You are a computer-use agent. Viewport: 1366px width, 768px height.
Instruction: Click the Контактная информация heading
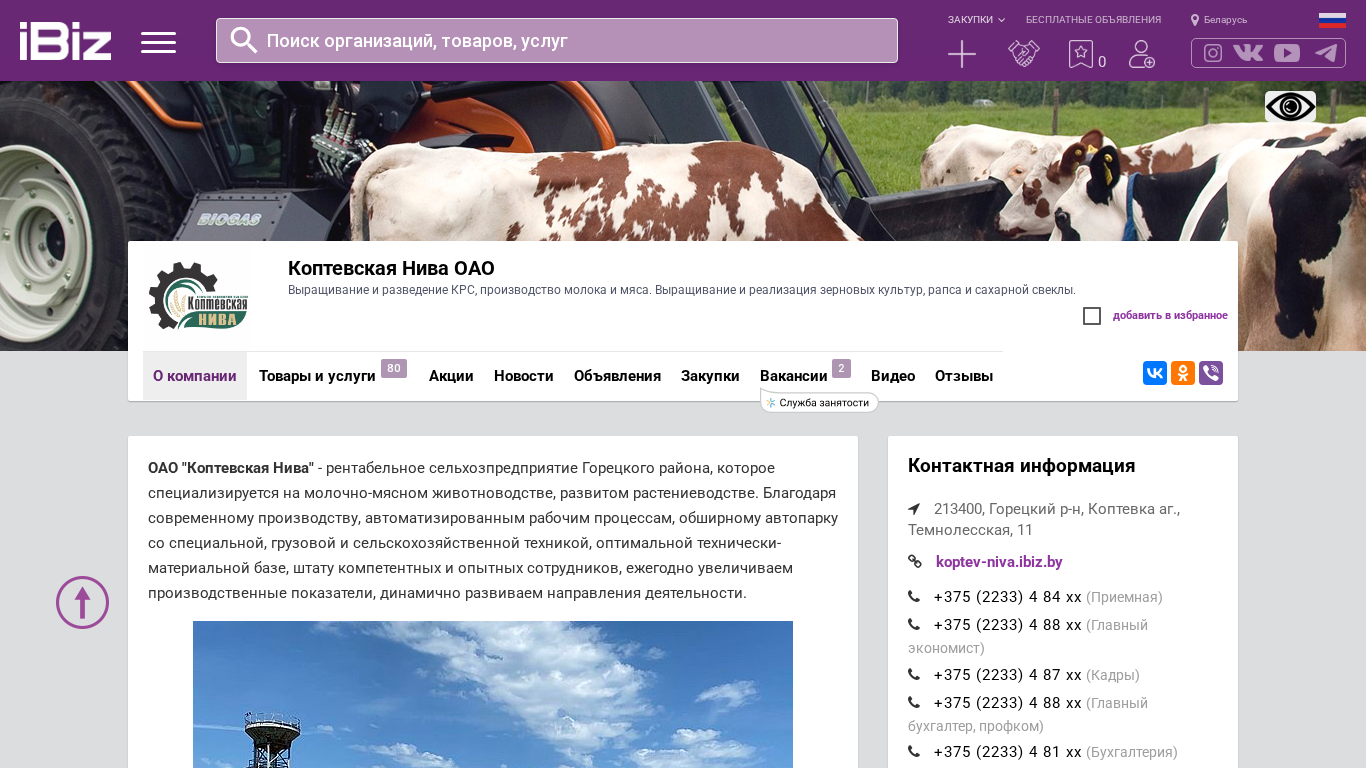tap(1021, 466)
